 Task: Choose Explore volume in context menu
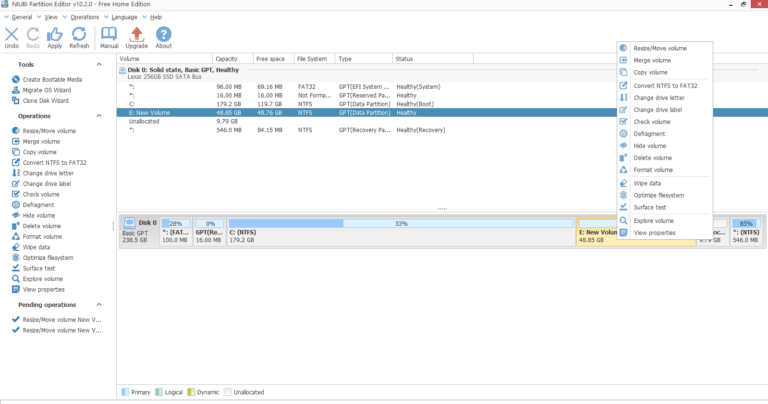click(664, 221)
